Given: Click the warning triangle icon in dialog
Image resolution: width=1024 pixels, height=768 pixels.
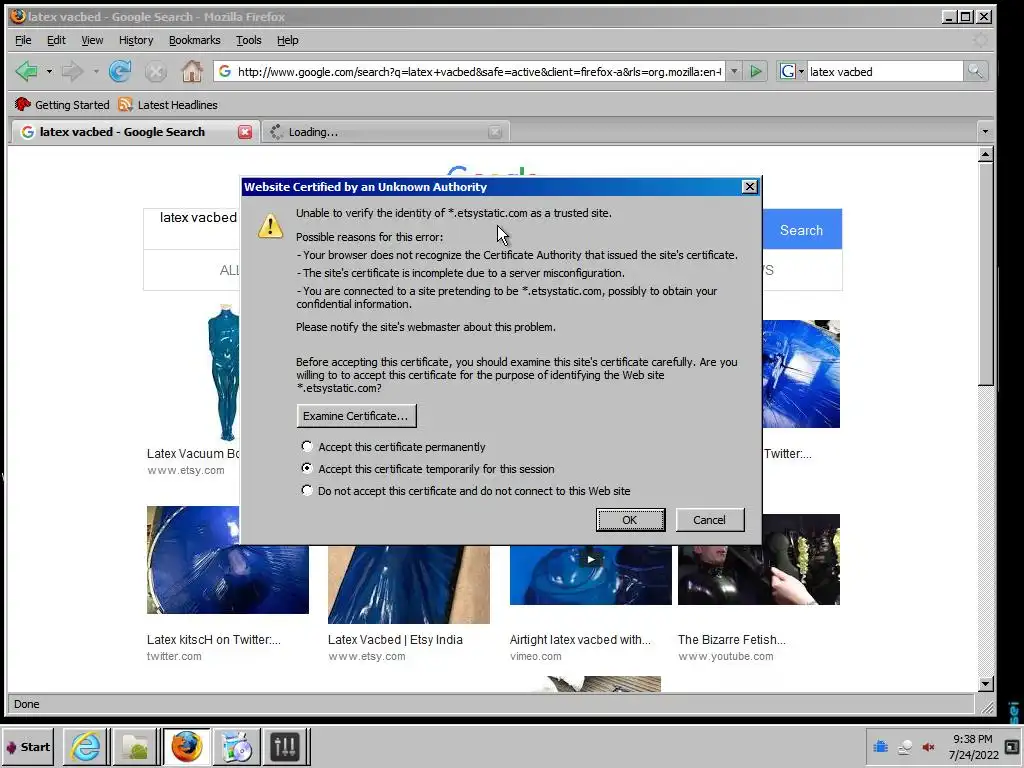Looking at the screenshot, I should [x=270, y=226].
